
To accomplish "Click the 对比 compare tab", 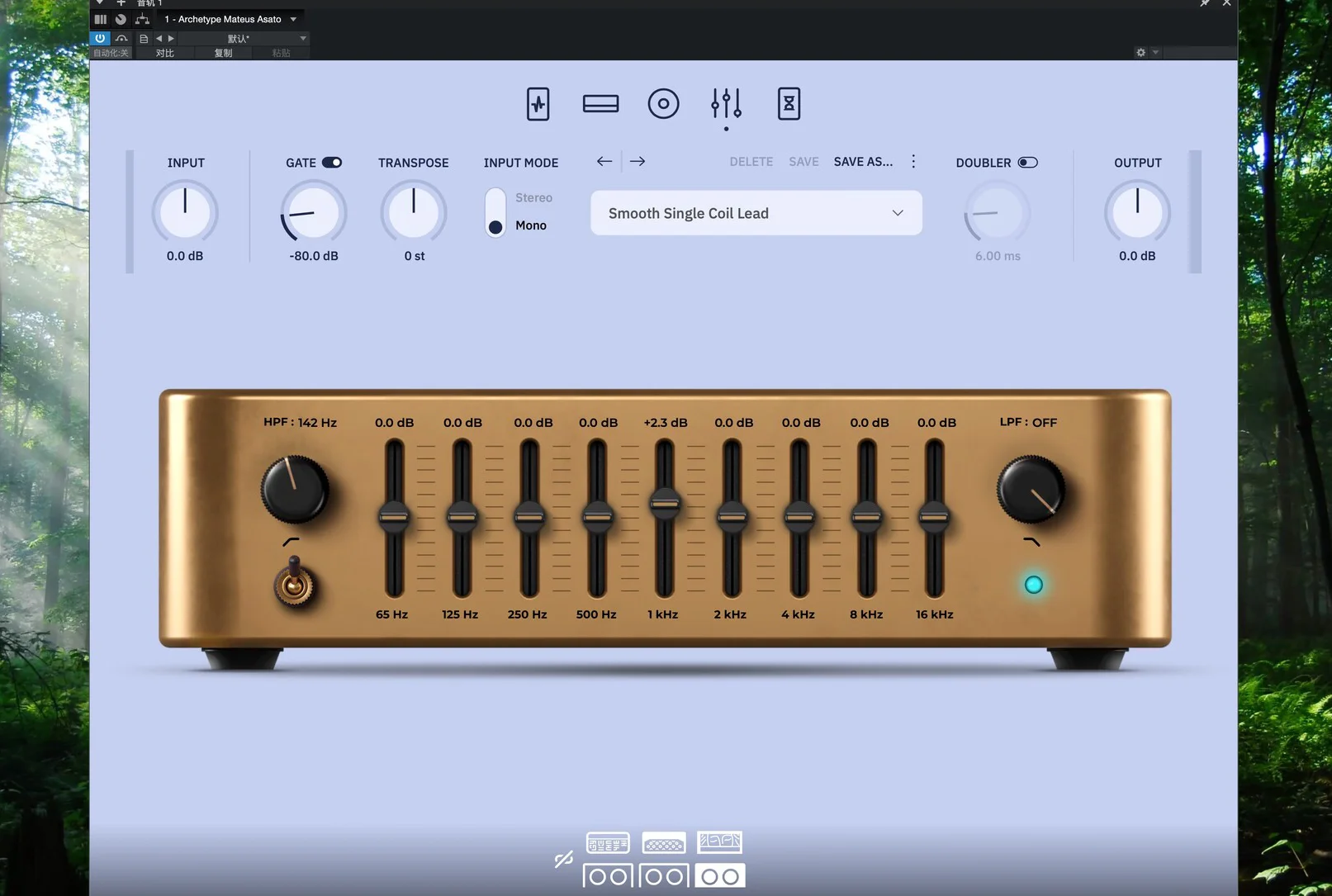I will pos(165,53).
